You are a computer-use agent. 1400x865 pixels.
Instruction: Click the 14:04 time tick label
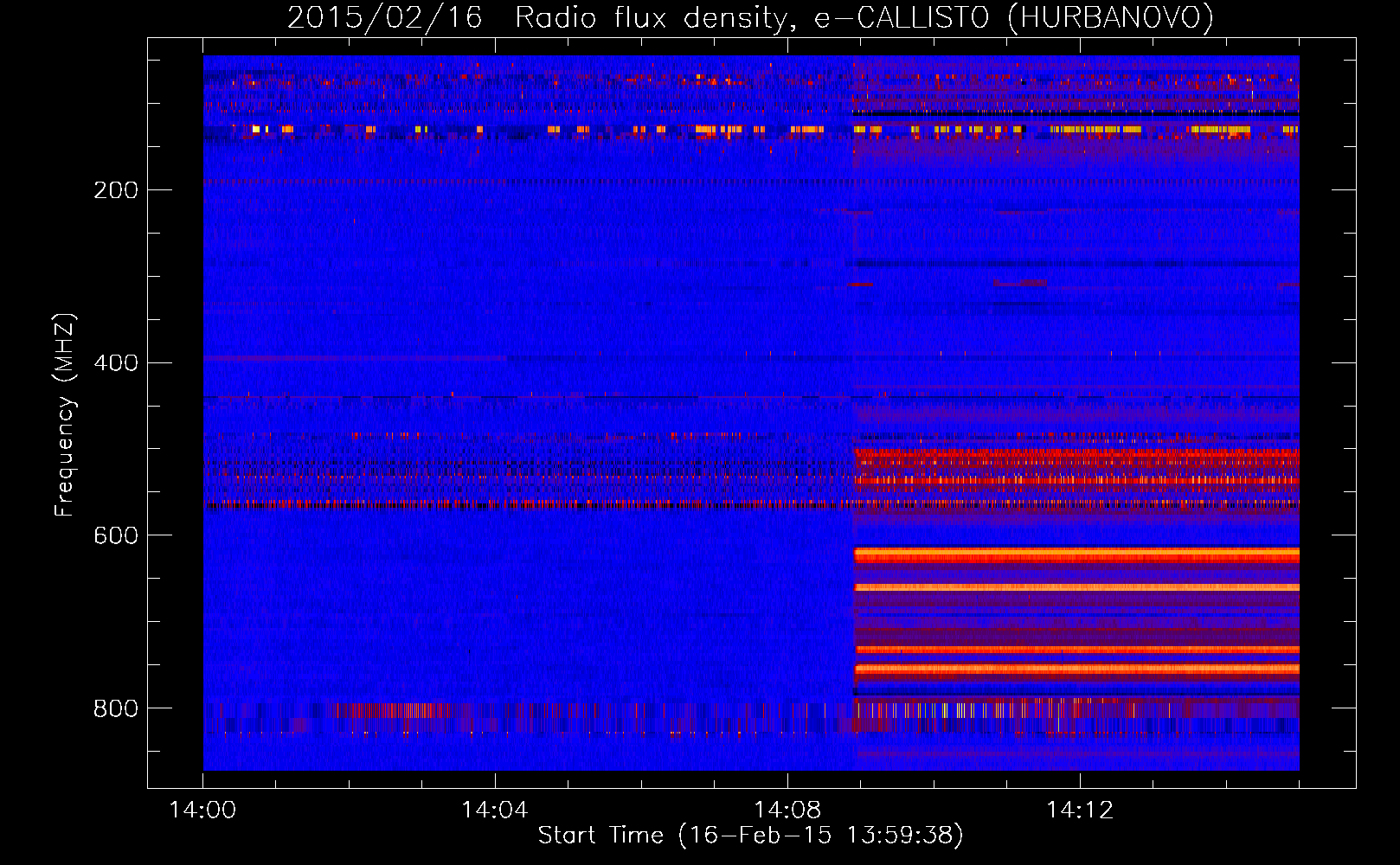[494, 811]
